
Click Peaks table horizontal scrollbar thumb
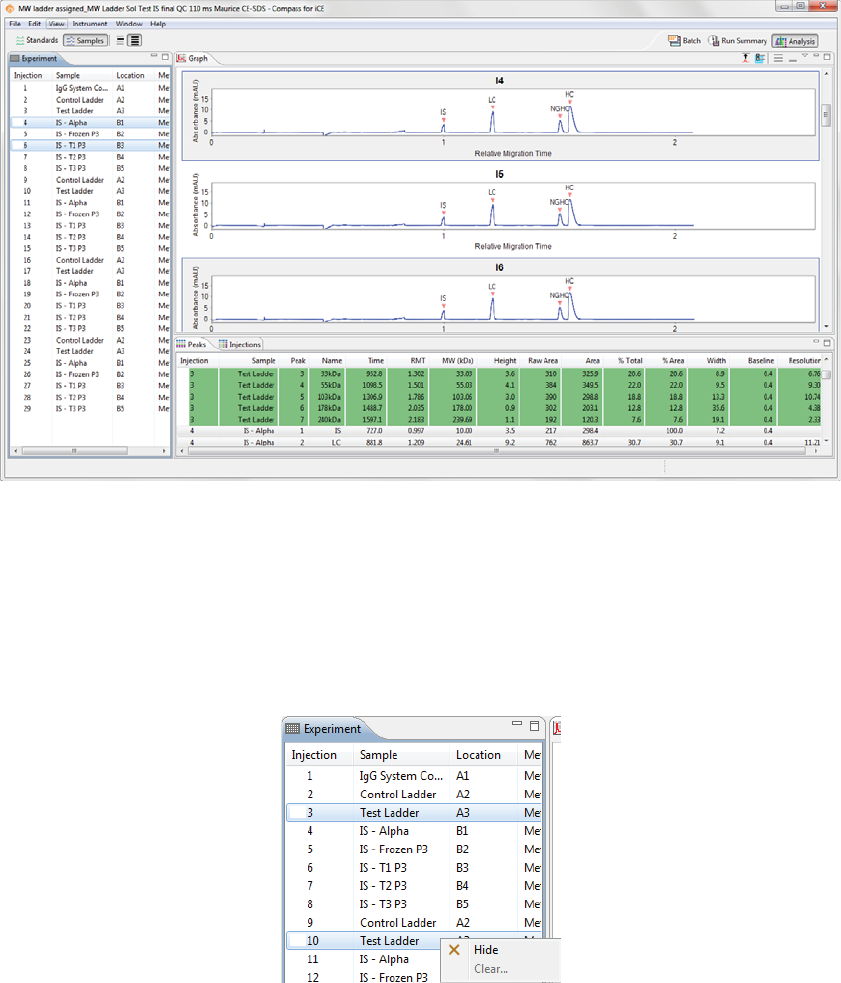pyautogui.click(x=496, y=451)
